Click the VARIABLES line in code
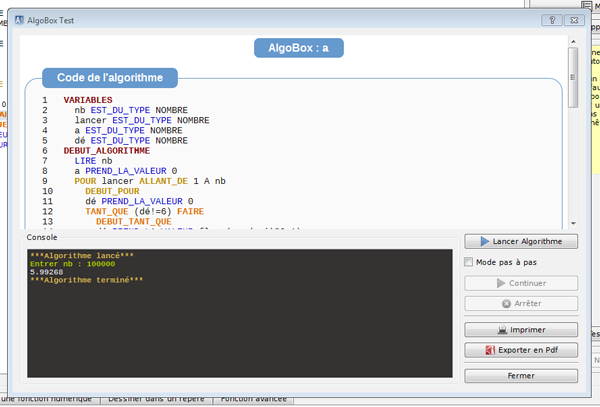This screenshot has height=407, width=600. point(88,100)
